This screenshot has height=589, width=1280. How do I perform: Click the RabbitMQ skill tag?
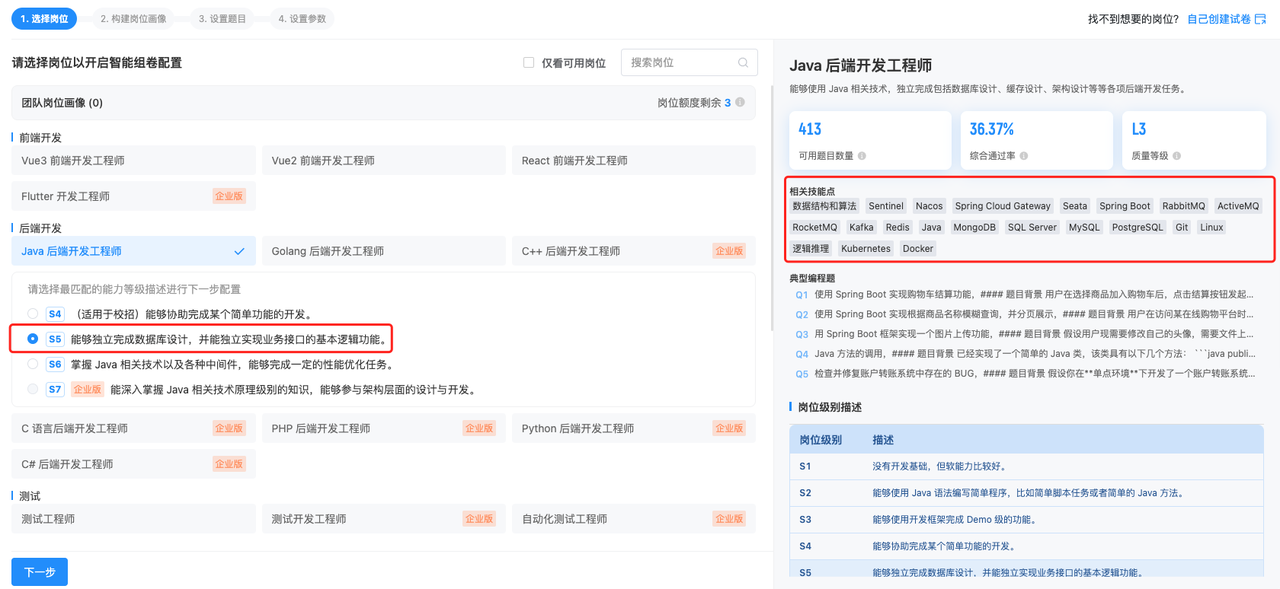pyautogui.click(x=1184, y=206)
